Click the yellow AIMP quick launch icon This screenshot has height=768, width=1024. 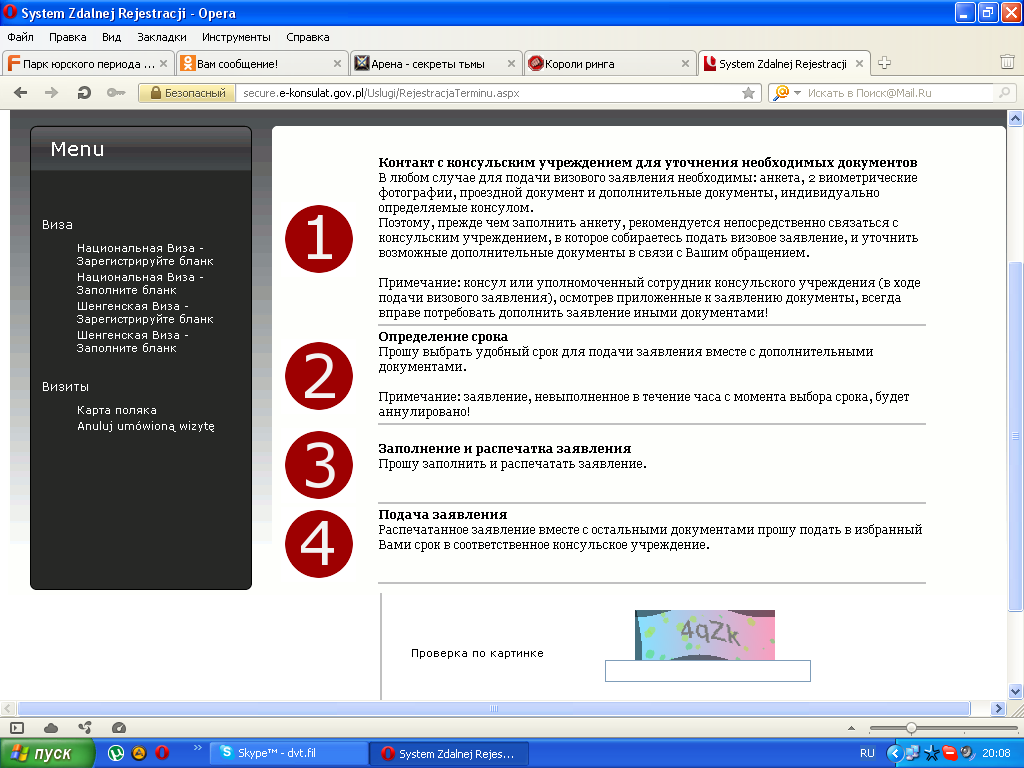tap(139, 753)
